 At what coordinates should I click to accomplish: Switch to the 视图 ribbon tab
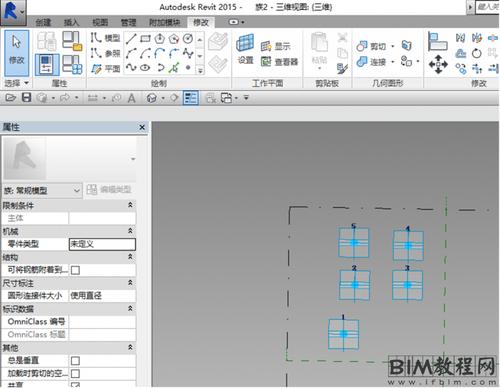(x=100, y=22)
